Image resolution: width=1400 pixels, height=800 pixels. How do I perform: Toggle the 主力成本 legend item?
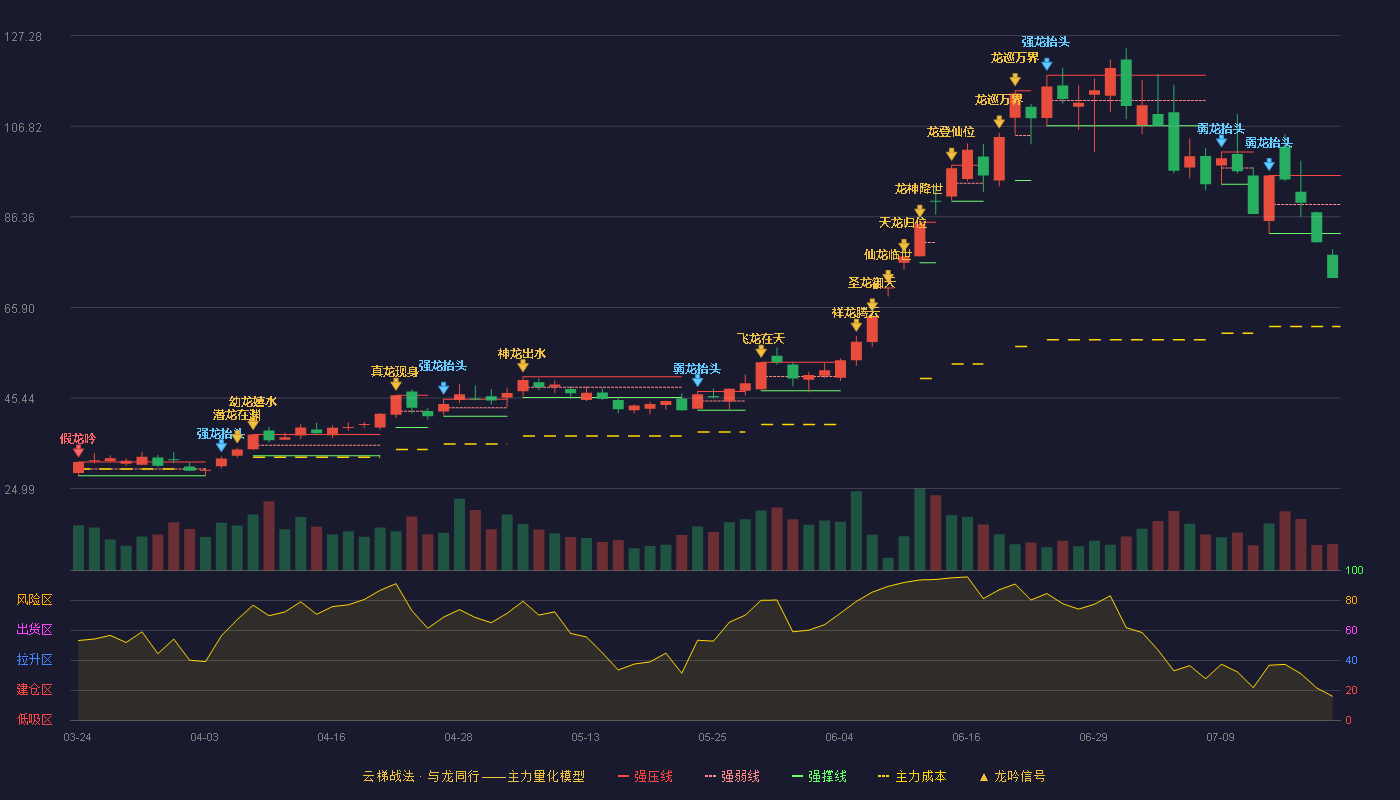pos(912,776)
